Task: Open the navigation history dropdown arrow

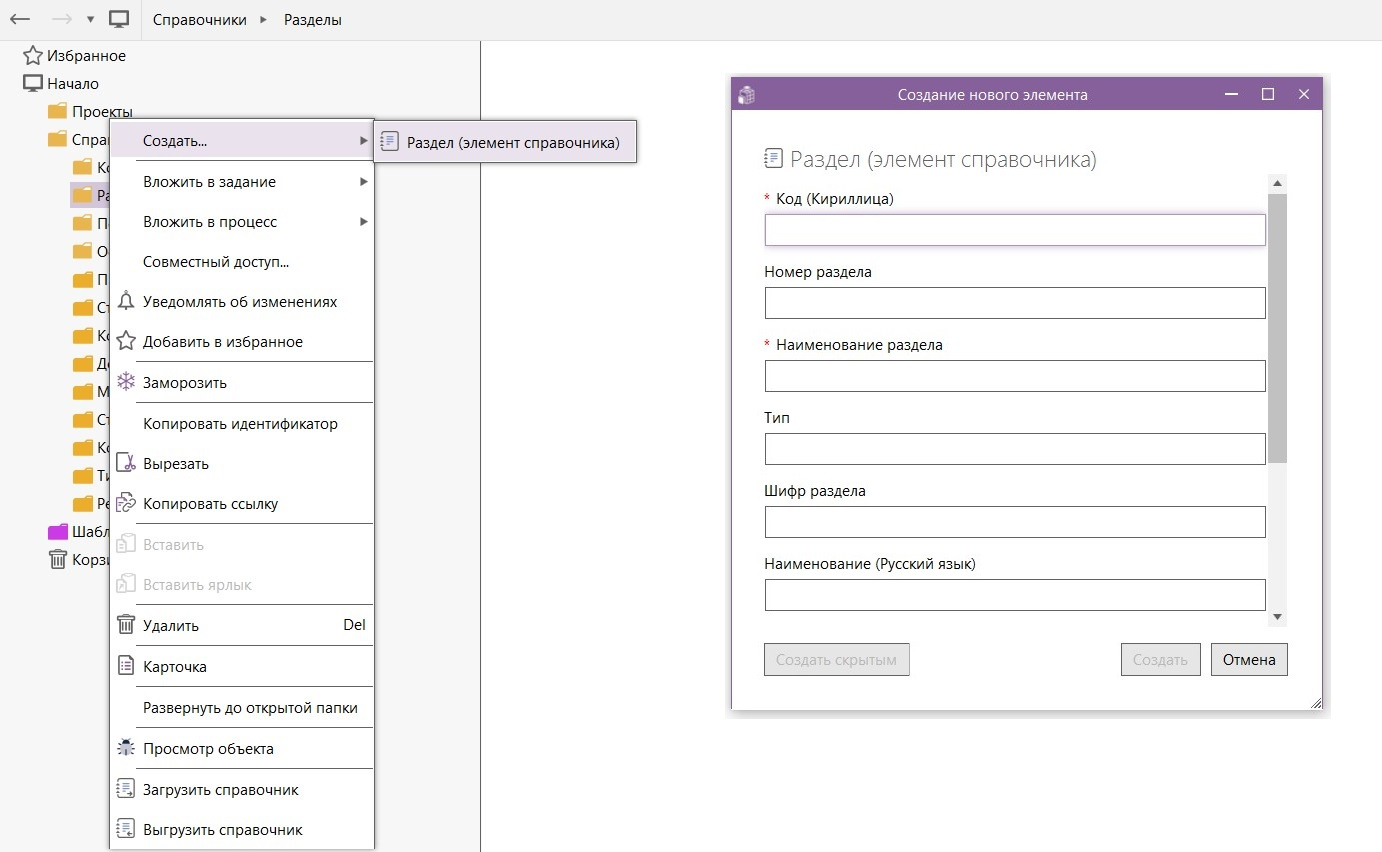Action: click(x=90, y=19)
